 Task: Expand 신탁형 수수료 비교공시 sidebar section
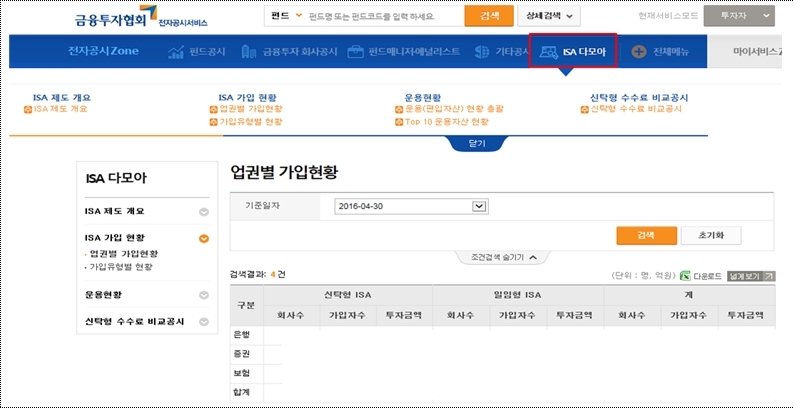click(204, 322)
